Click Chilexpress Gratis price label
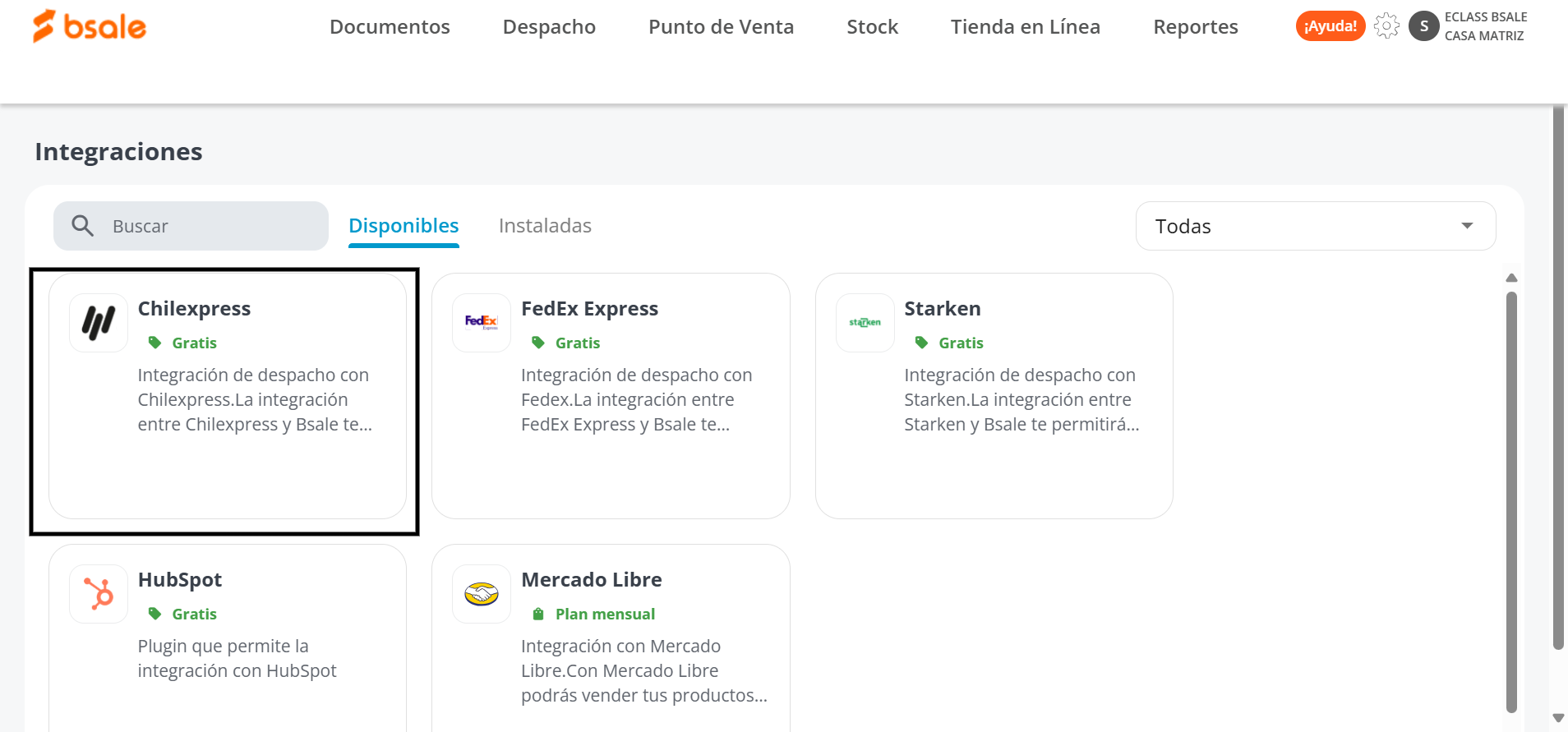Image resolution: width=1568 pixels, height=732 pixels. (194, 343)
